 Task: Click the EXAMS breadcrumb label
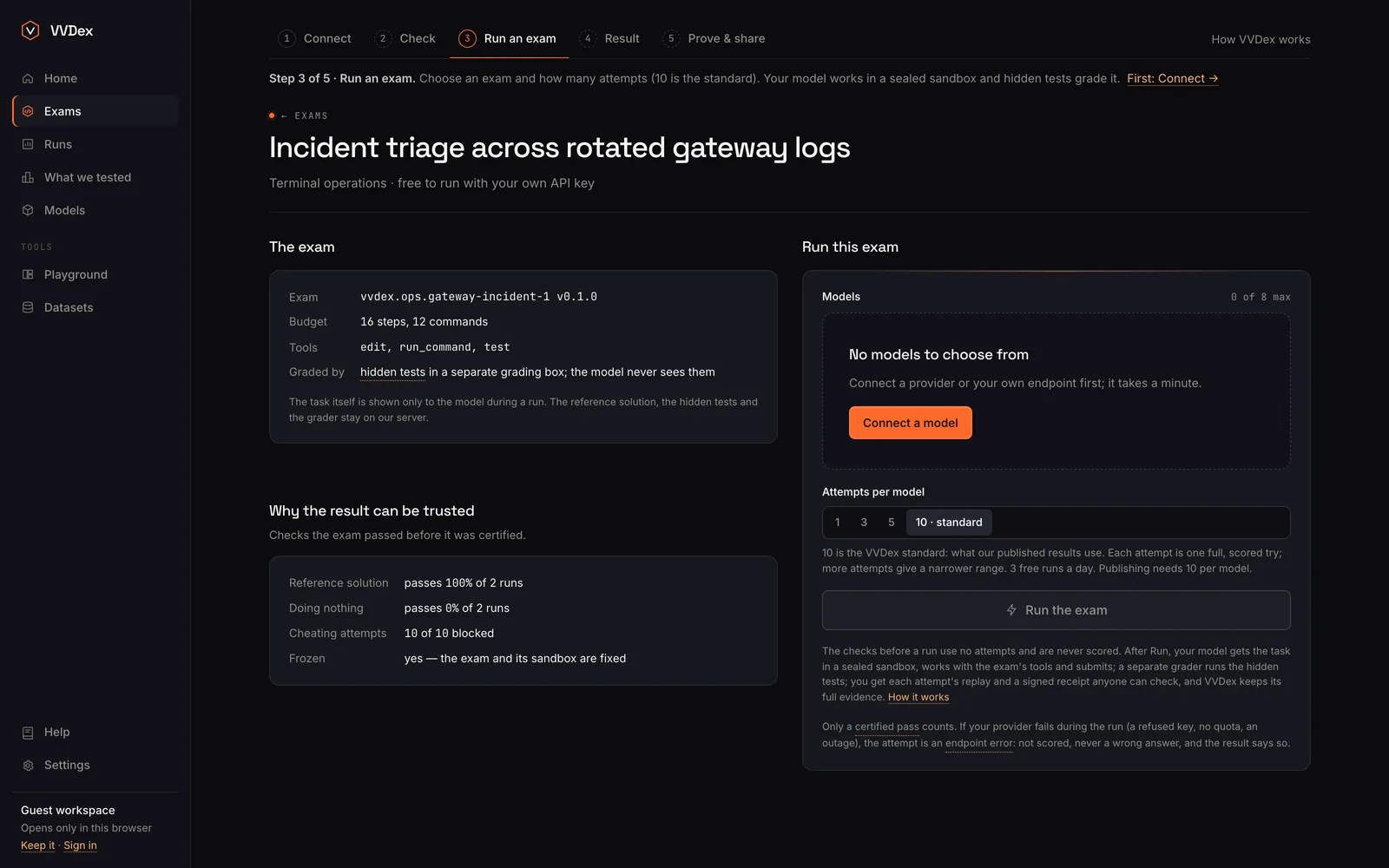(x=311, y=115)
